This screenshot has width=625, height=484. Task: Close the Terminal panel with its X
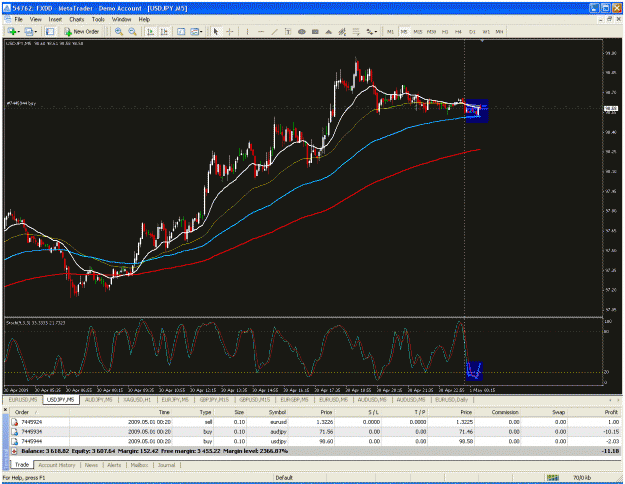pyautogui.click(x=6, y=410)
